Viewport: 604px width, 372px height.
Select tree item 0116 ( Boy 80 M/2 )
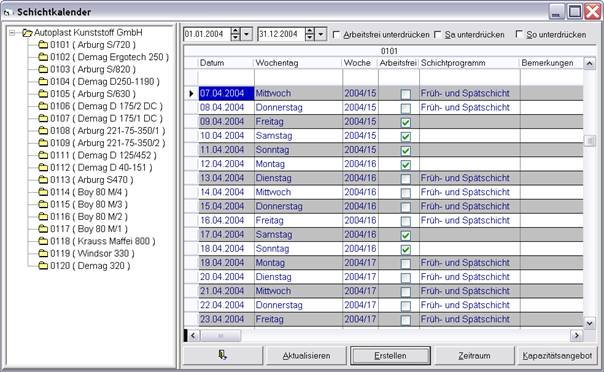[x=89, y=217]
